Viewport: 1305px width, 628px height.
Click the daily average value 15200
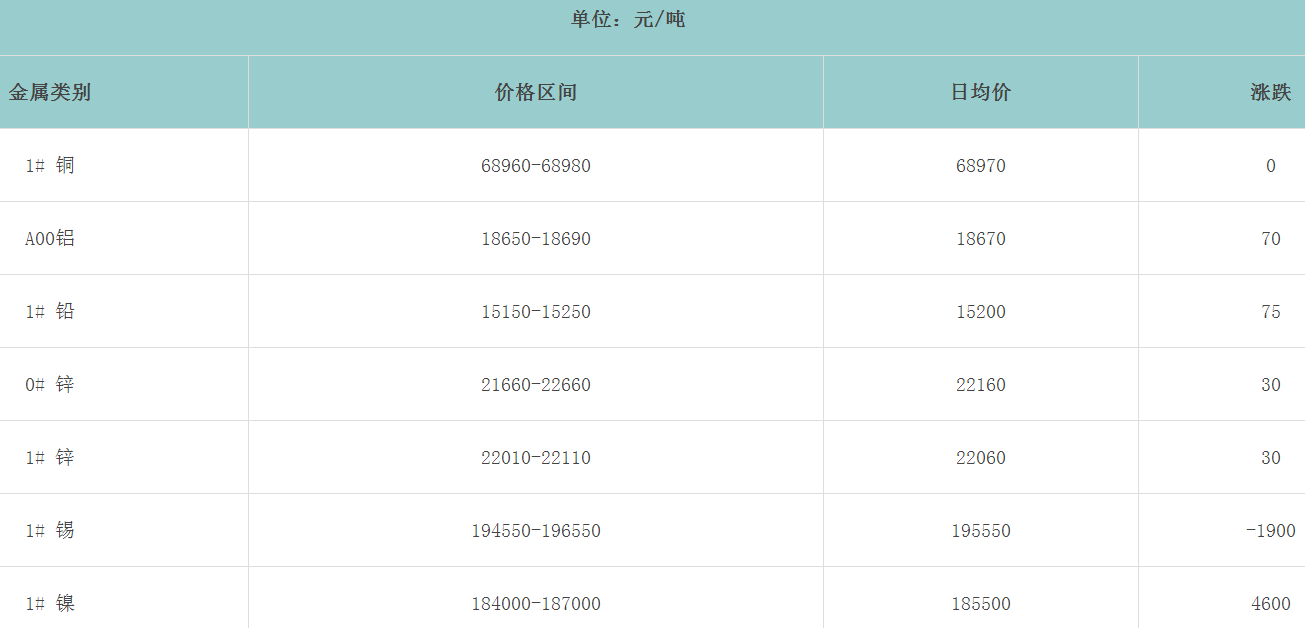(x=980, y=312)
